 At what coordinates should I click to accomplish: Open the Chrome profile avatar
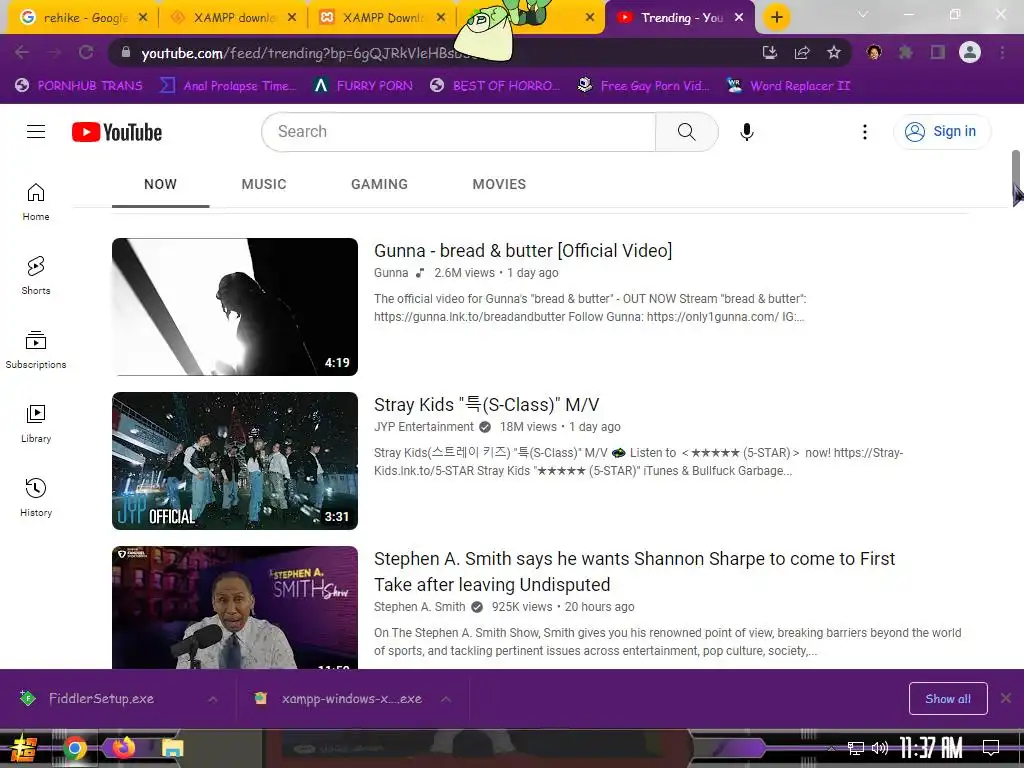point(970,52)
